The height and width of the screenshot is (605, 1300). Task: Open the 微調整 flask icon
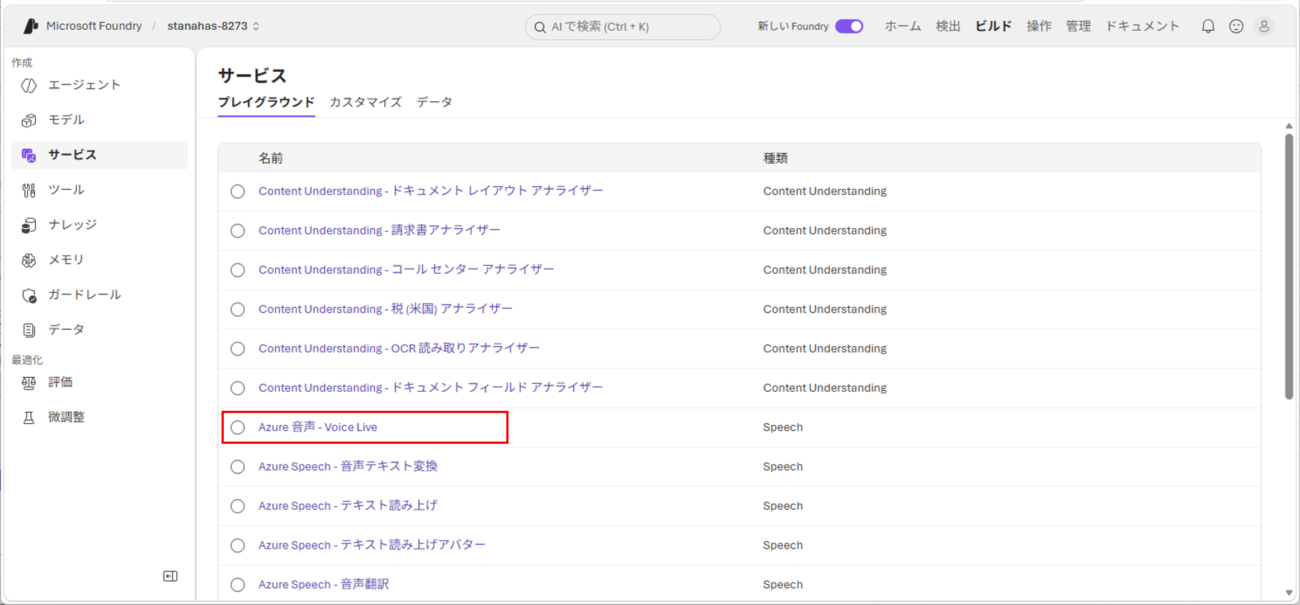click(29, 417)
